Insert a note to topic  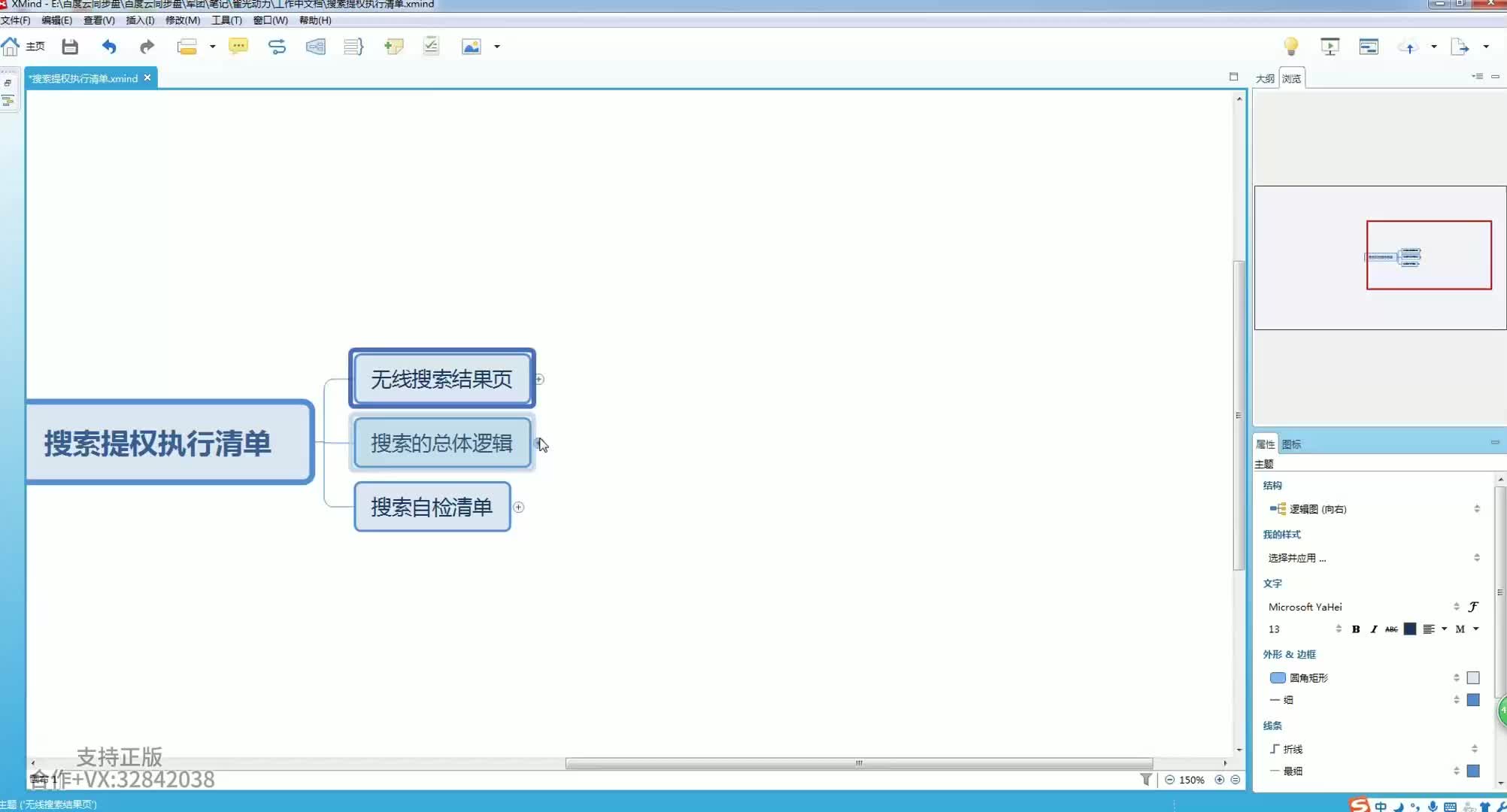(x=393, y=47)
